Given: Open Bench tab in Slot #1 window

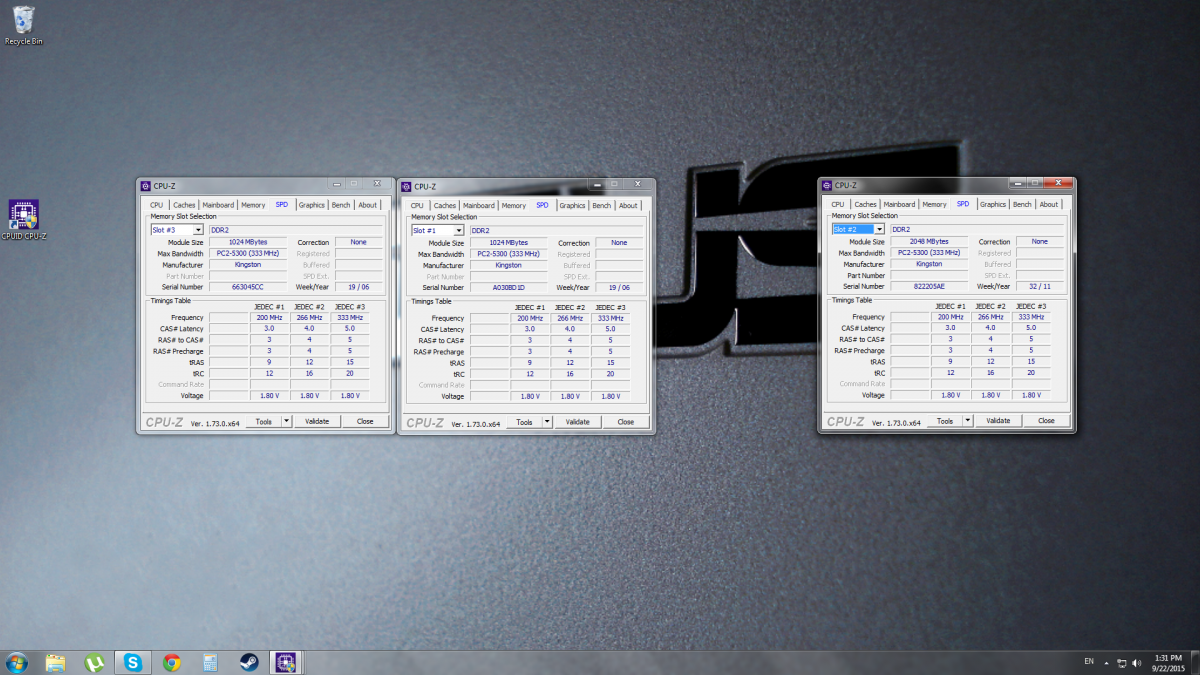Looking at the screenshot, I should coord(602,206).
